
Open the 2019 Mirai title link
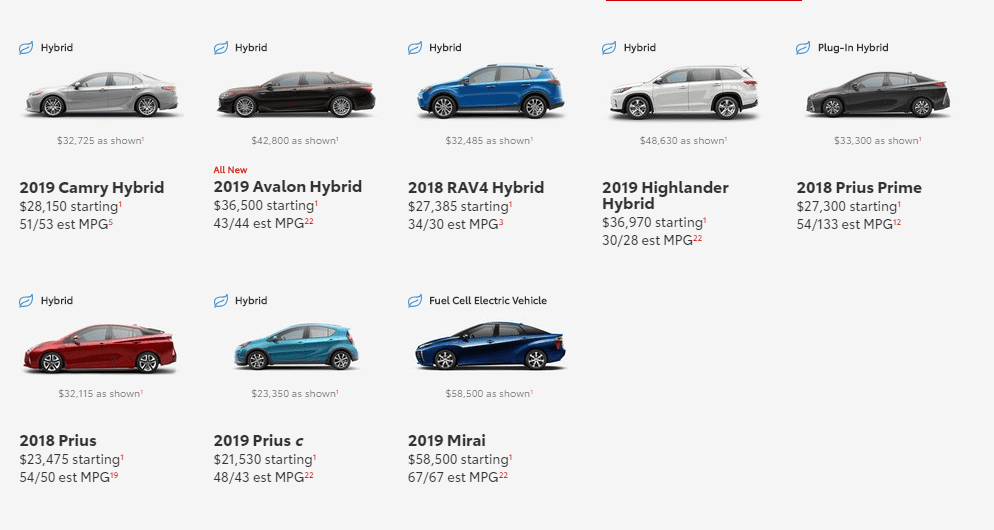click(x=447, y=441)
